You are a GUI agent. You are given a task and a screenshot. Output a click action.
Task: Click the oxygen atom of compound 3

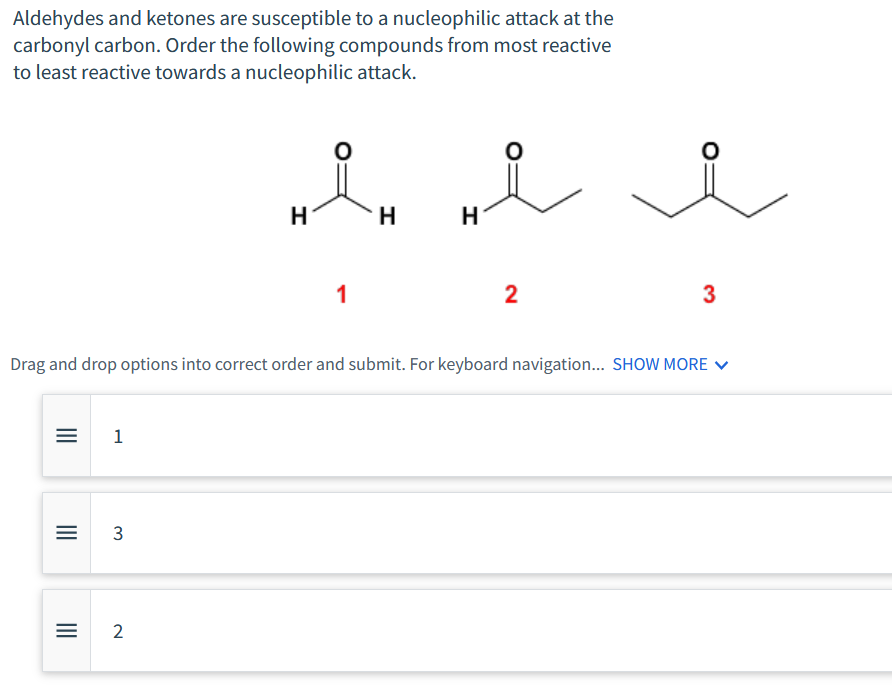(x=709, y=150)
